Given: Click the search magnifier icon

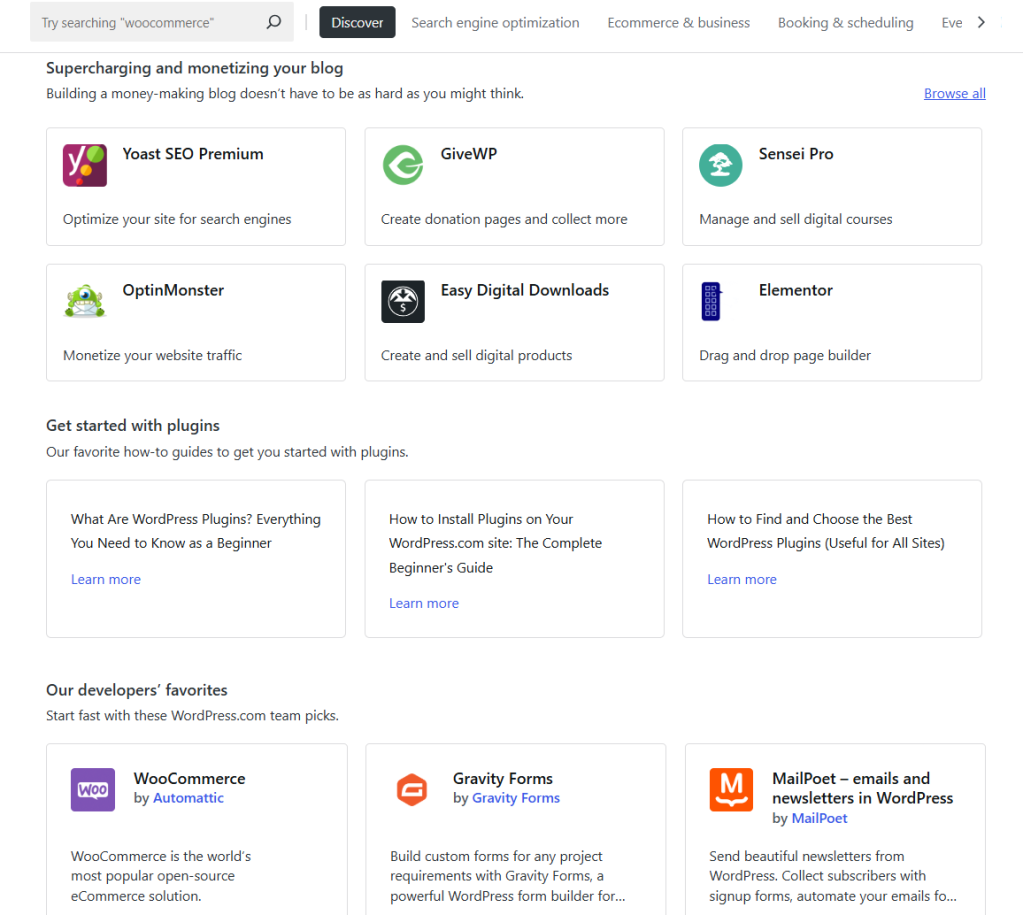Looking at the screenshot, I should [x=274, y=22].
